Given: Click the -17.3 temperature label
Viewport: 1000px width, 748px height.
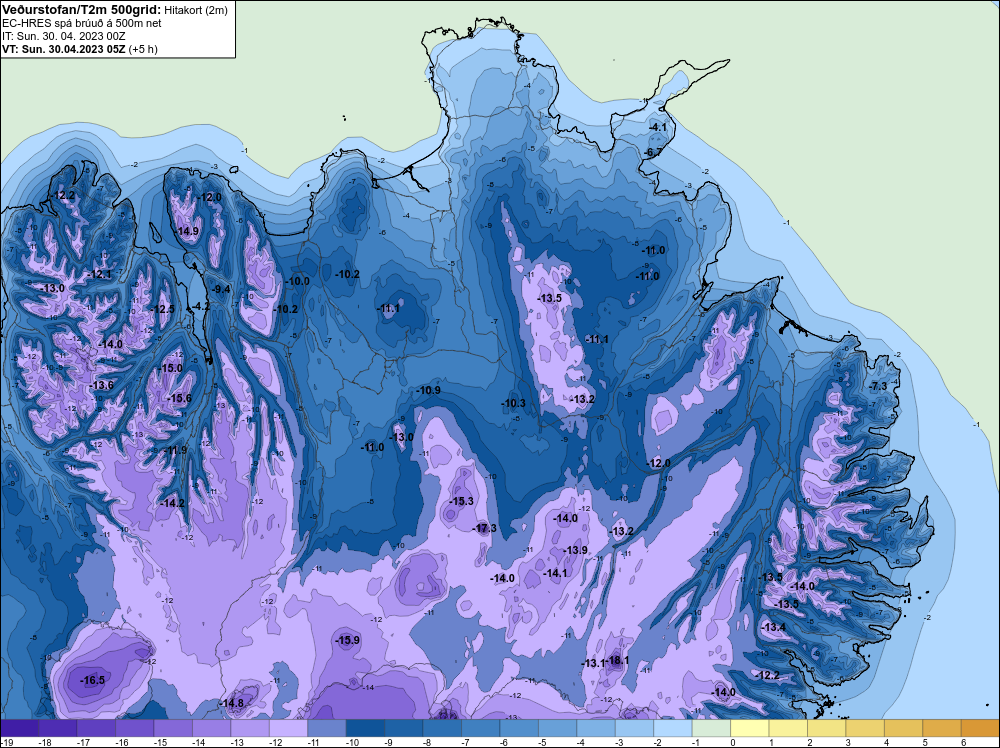Looking at the screenshot, I should [485, 528].
